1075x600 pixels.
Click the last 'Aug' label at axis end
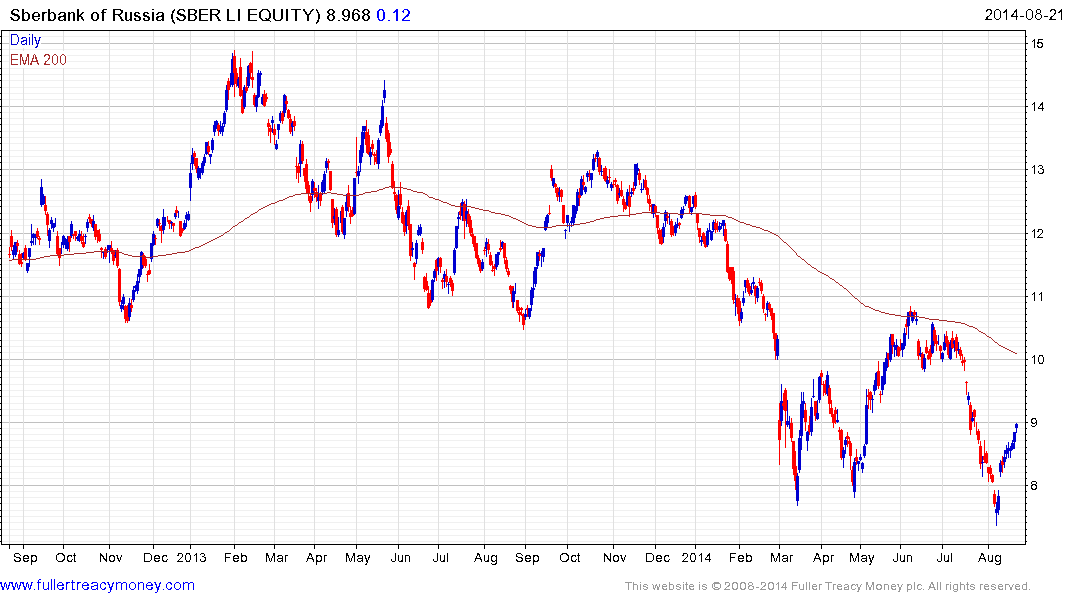tap(989, 557)
